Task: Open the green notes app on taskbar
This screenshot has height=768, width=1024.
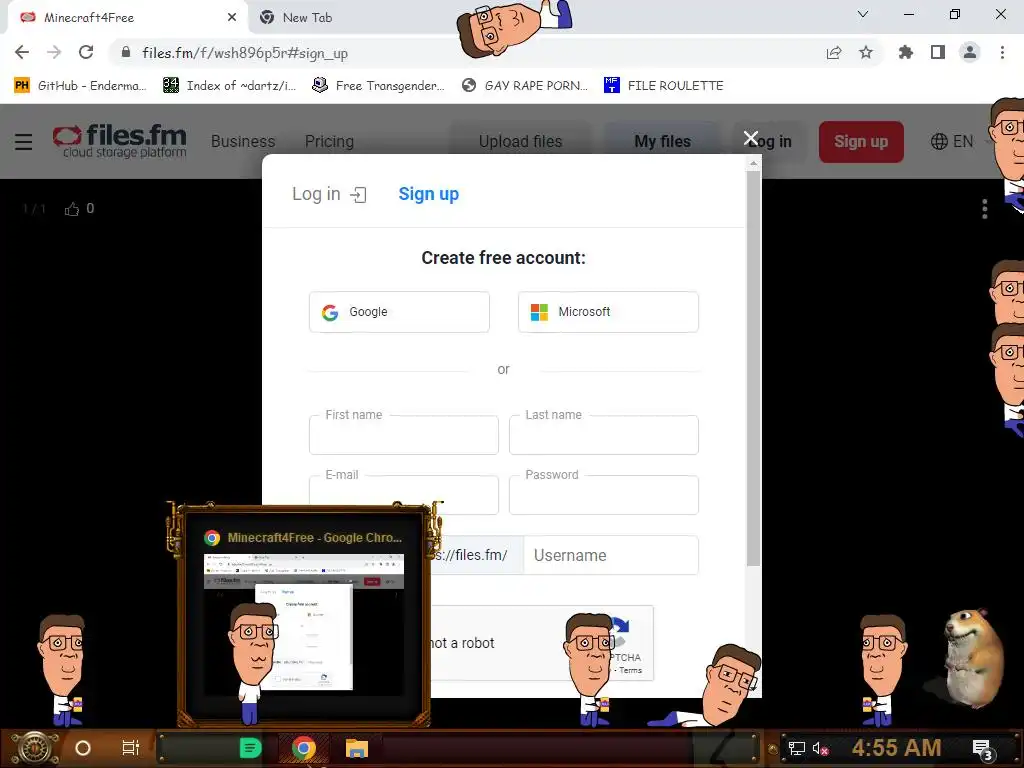Action: pyautogui.click(x=250, y=748)
